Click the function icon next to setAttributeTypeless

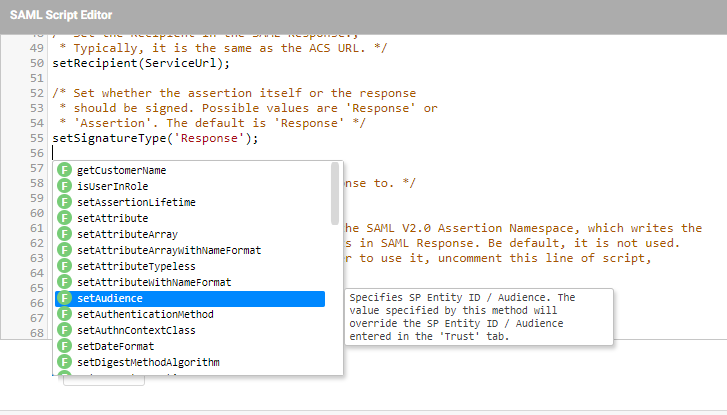click(x=65, y=266)
